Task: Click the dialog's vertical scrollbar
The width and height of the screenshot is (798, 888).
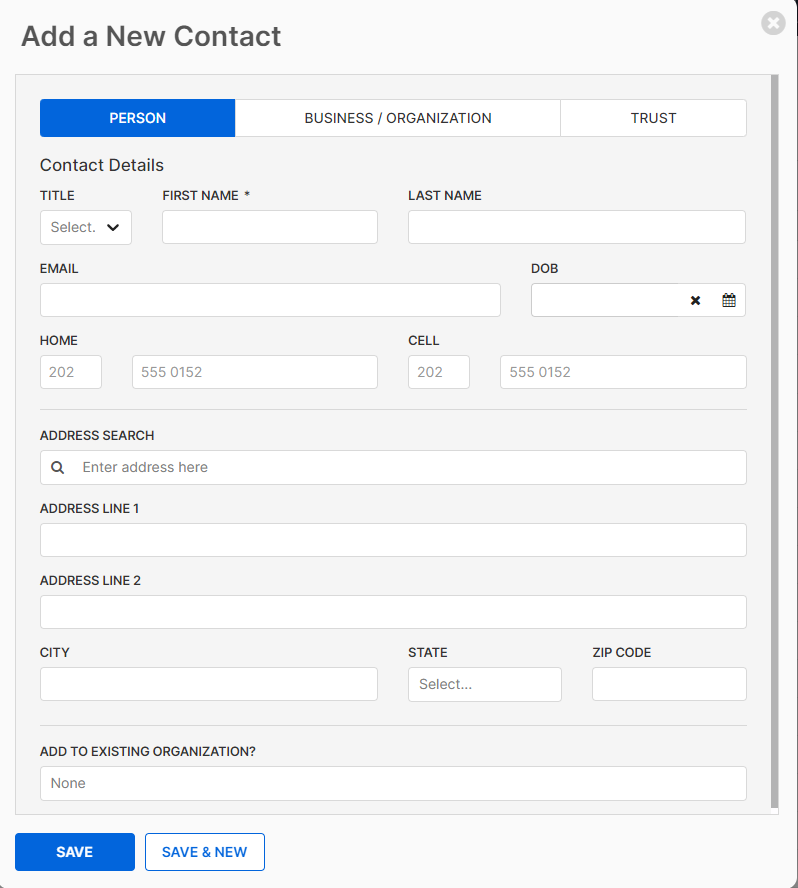Action: 774,440
